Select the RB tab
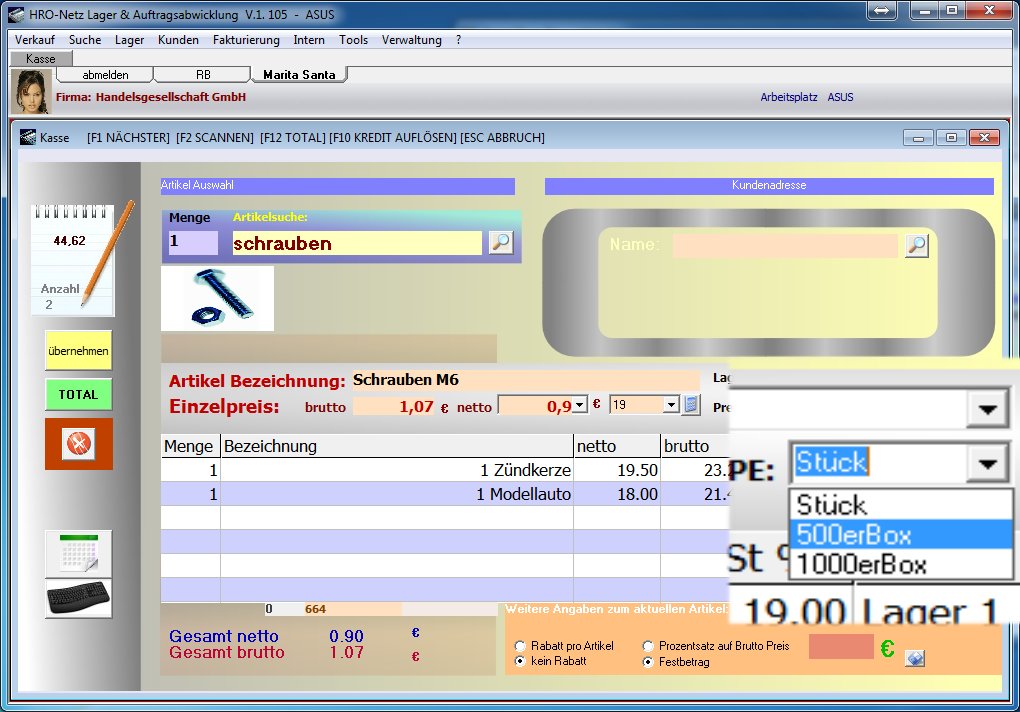The height and width of the screenshot is (712, 1020). [x=203, y=75]
